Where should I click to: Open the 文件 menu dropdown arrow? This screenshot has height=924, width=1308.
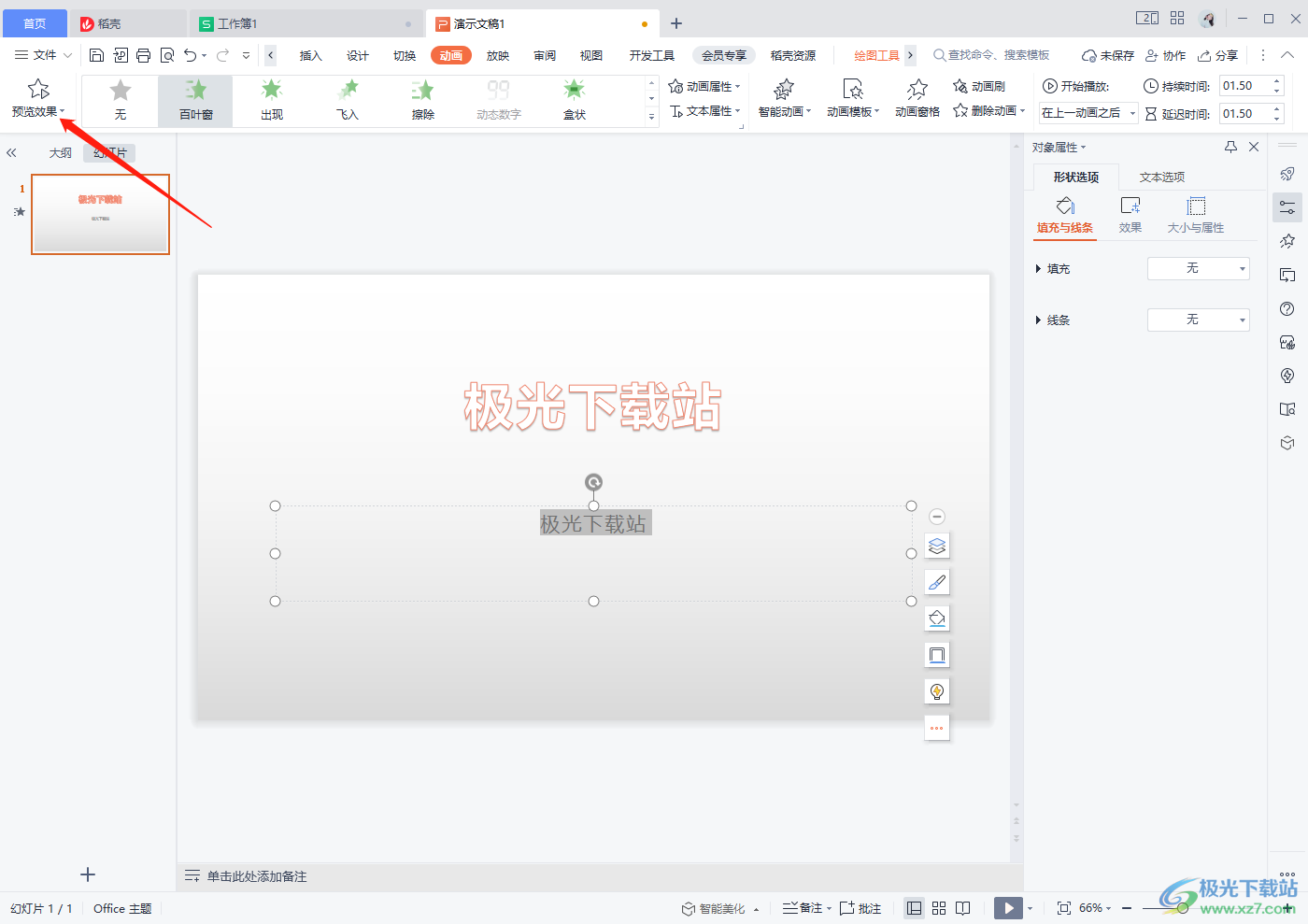[67, 55]
